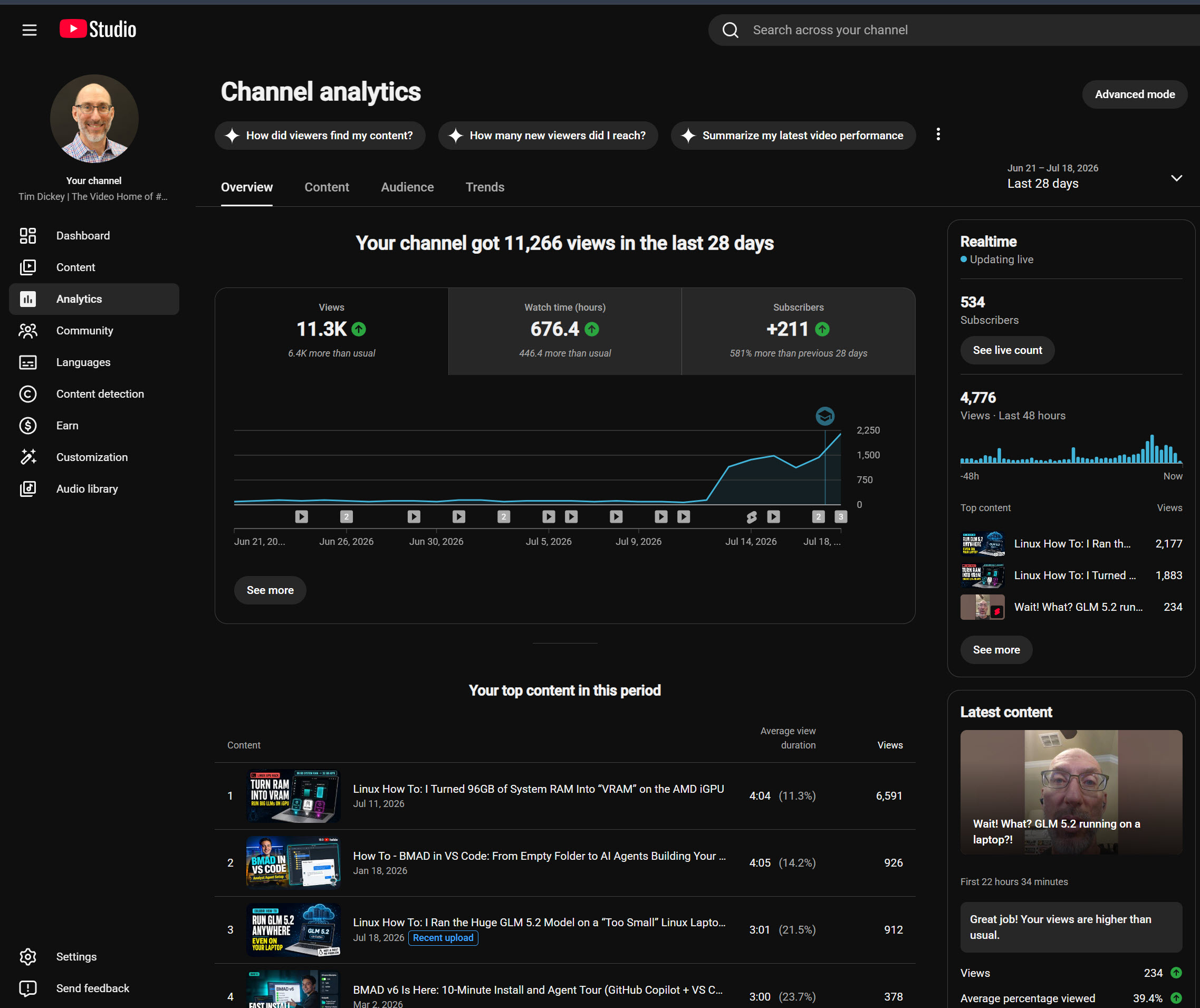The height and width of the screenshot is (1008, 1200).
Task: Open Languages in the sidebar
Action: (x=94, y=362)
